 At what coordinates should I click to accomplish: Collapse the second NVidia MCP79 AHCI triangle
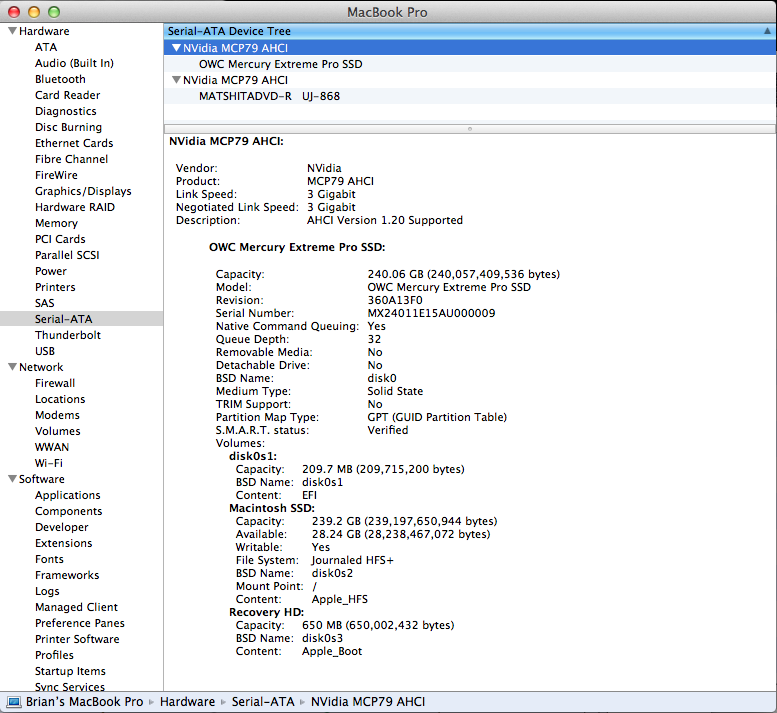pyautogui.click(x=176, y=80)
